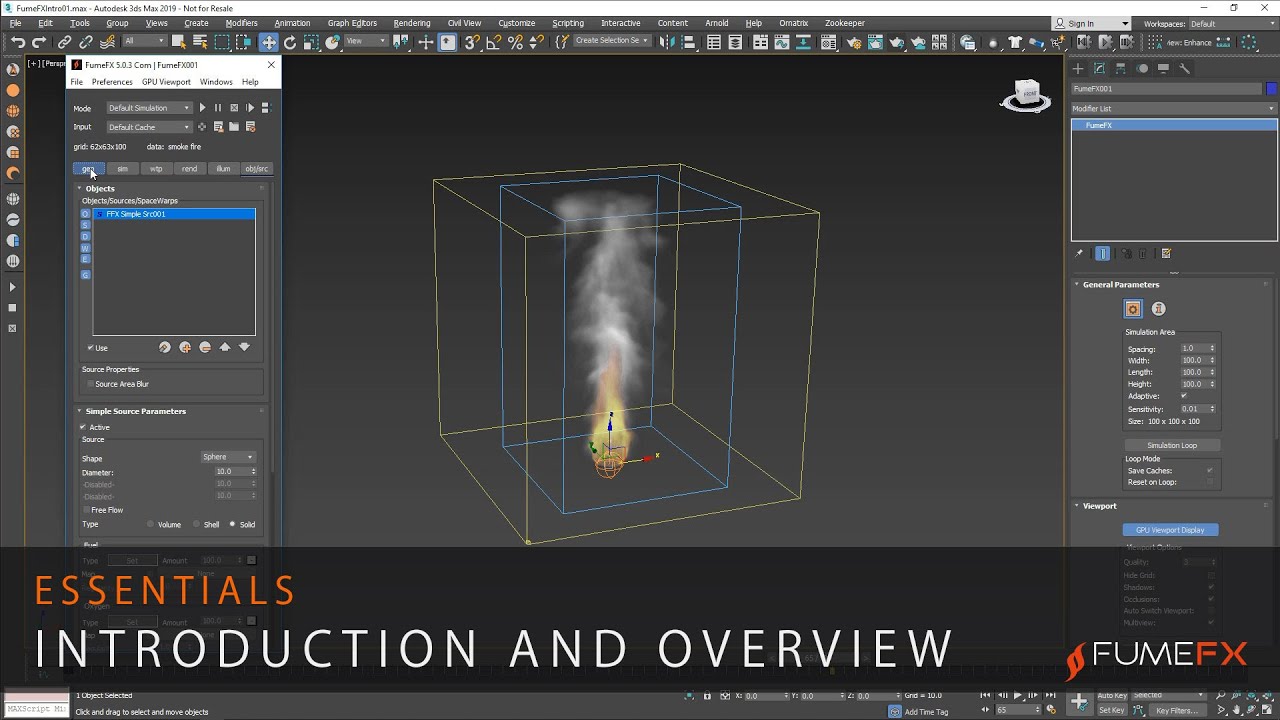This screenshot has width=1280, height=720.
Task: Switch to the sim tab in FumeFX
Action: (x=123, y=169)
